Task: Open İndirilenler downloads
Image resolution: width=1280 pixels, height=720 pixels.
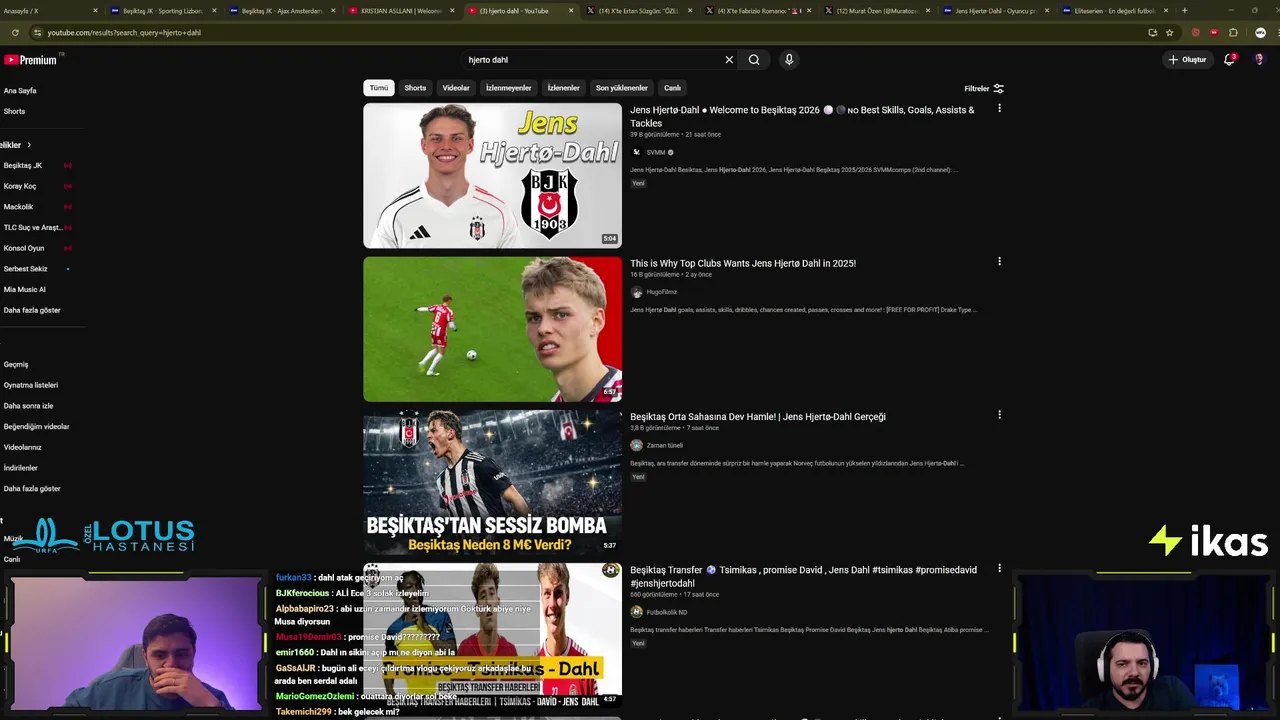Action: [x=21, y=468]
